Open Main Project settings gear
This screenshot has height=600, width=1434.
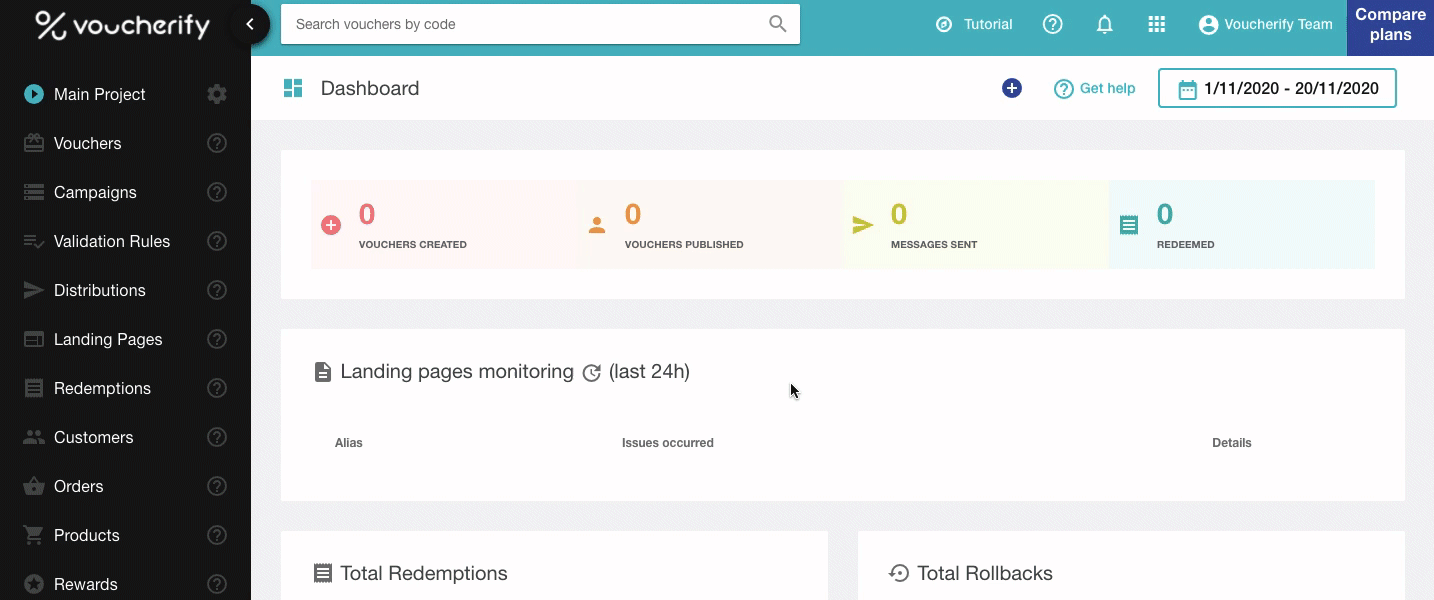coord(217,94)
